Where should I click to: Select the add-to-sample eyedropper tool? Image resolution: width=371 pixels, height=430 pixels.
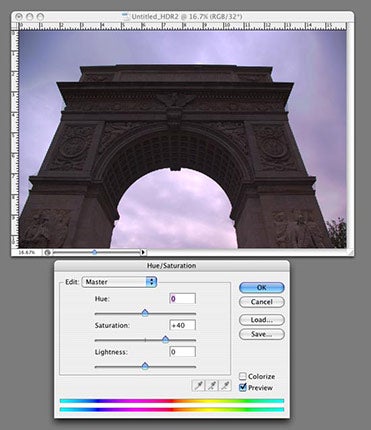(212, 386)
